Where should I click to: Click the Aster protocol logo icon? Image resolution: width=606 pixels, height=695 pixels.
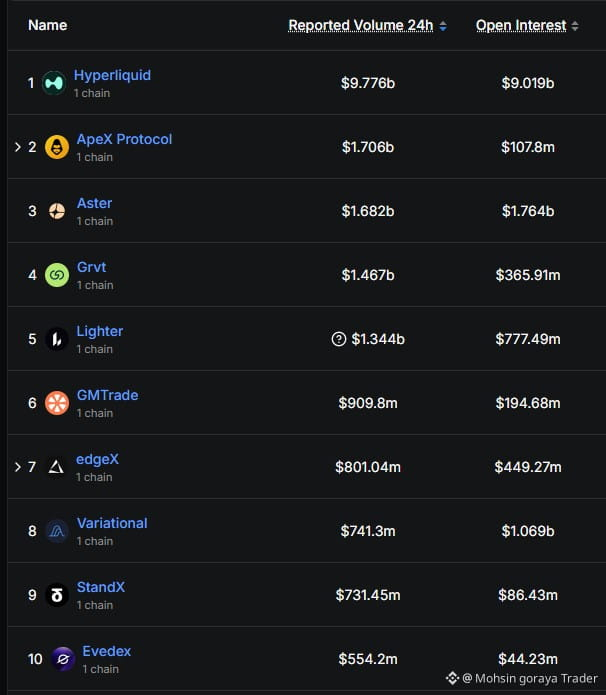(57, 211)
